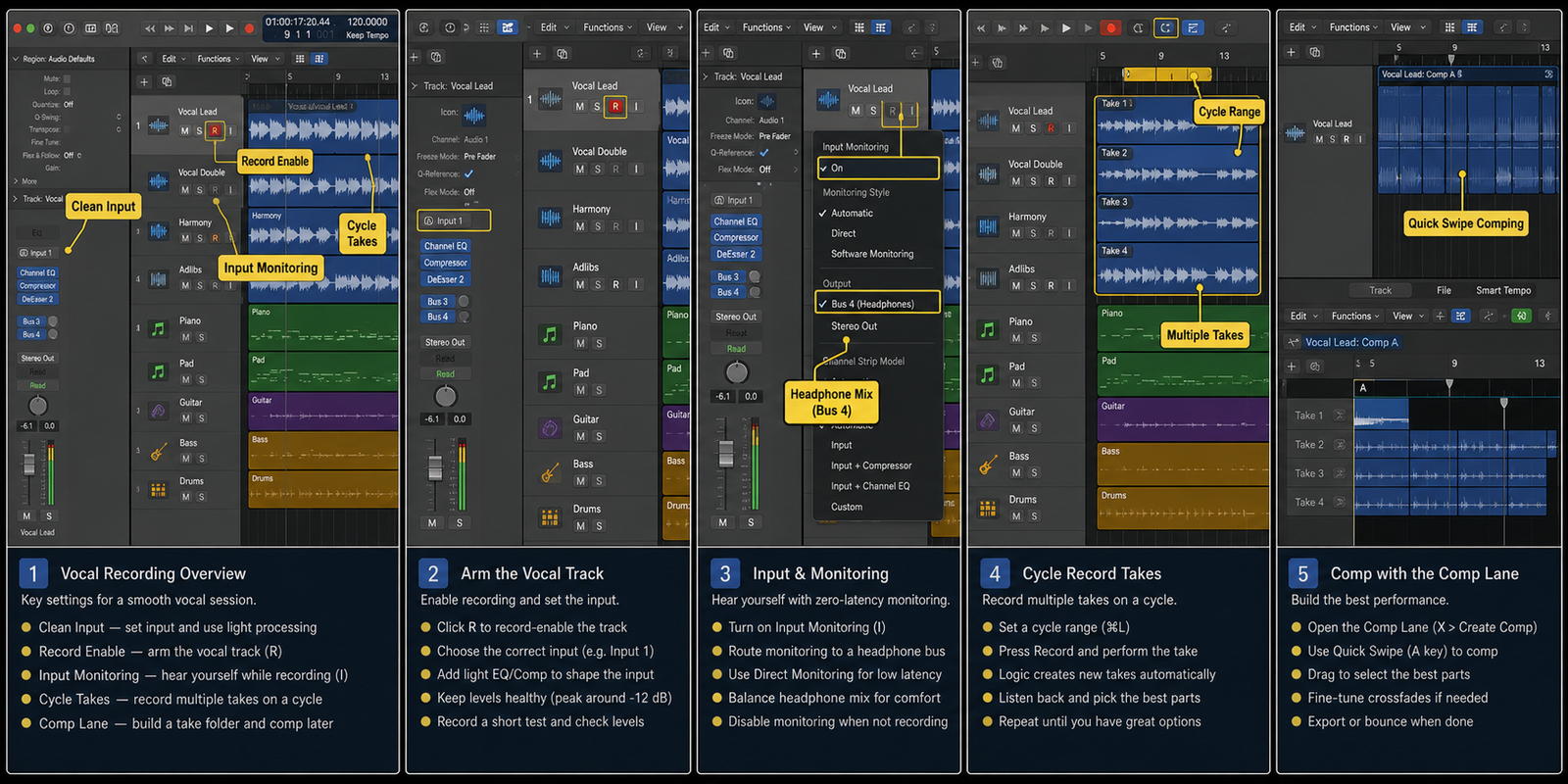Viewport: 1568px width, 784px height.
Task: Select Bus 4 (Headphones) output in panel 3 menu
Action: 877,304
